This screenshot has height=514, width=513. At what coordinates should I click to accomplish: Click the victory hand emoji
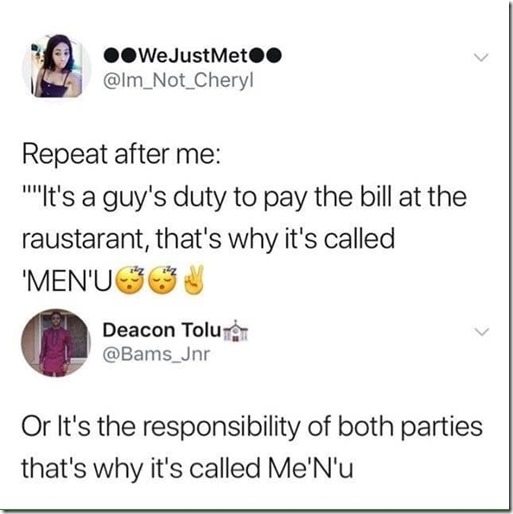[x=193, y=280]
